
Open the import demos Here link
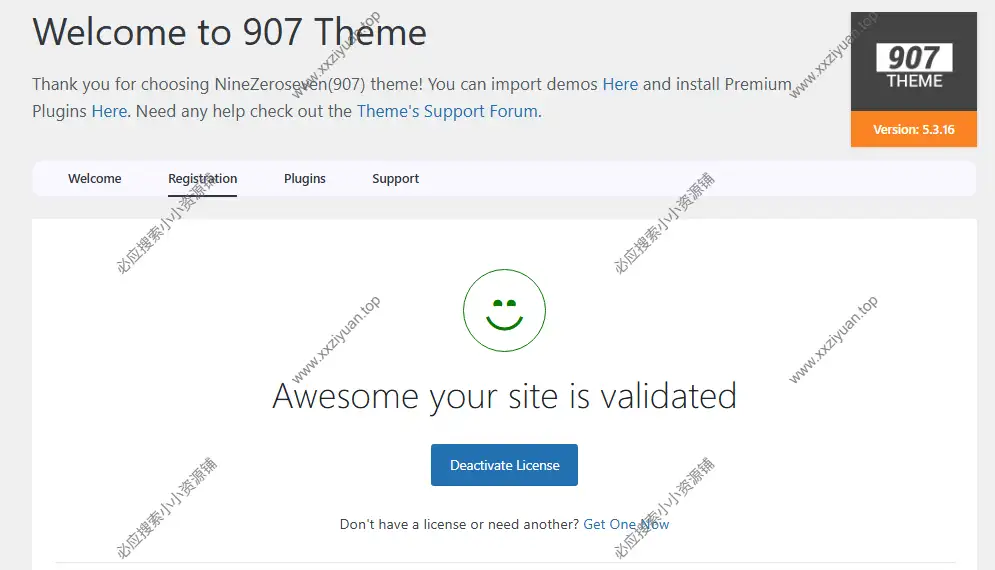pyautogui.click(x=620, y=84)
